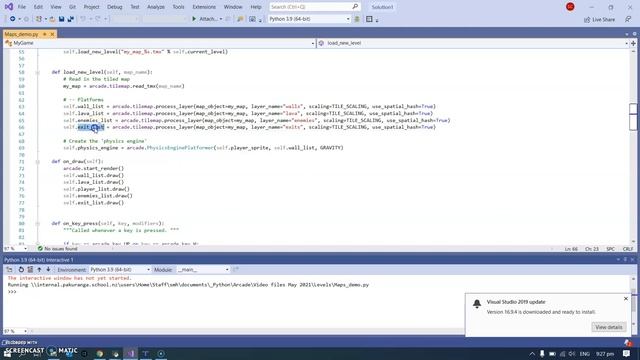Open the Visual Studio taskbar icon
The width and height of the screenshot is (640, 360).
click(x=131, y=353)
